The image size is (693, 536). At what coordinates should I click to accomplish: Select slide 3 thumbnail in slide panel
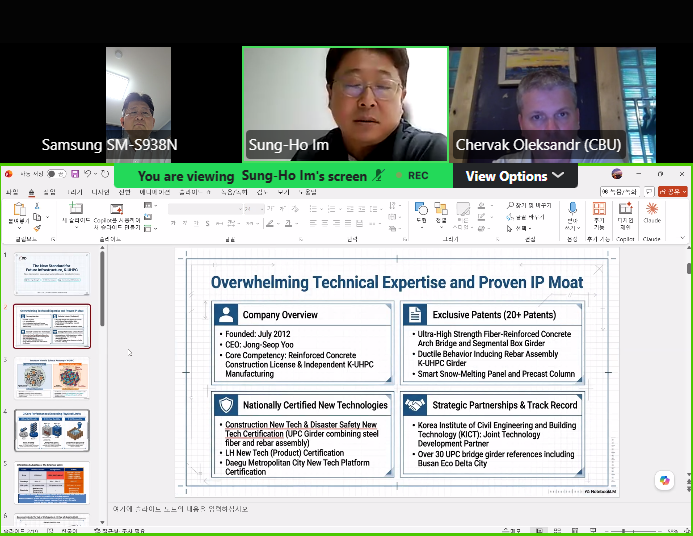(52, 378)
